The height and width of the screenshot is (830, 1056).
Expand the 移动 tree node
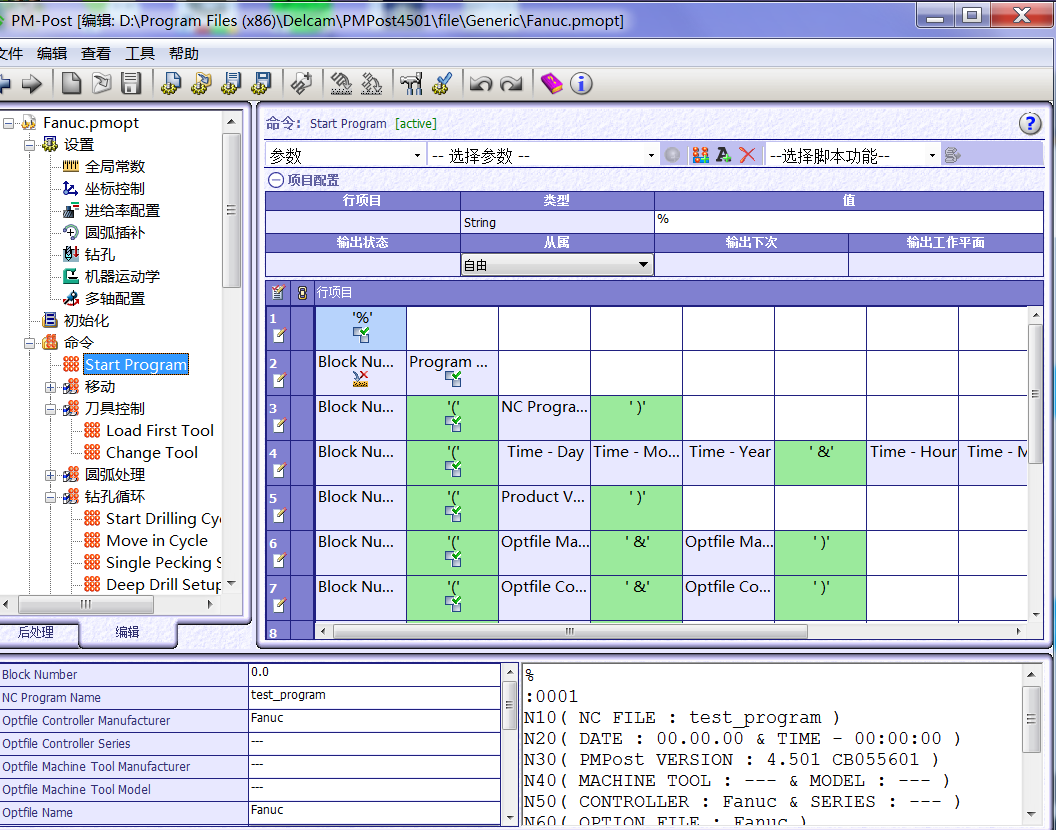[x=51, y=387]
